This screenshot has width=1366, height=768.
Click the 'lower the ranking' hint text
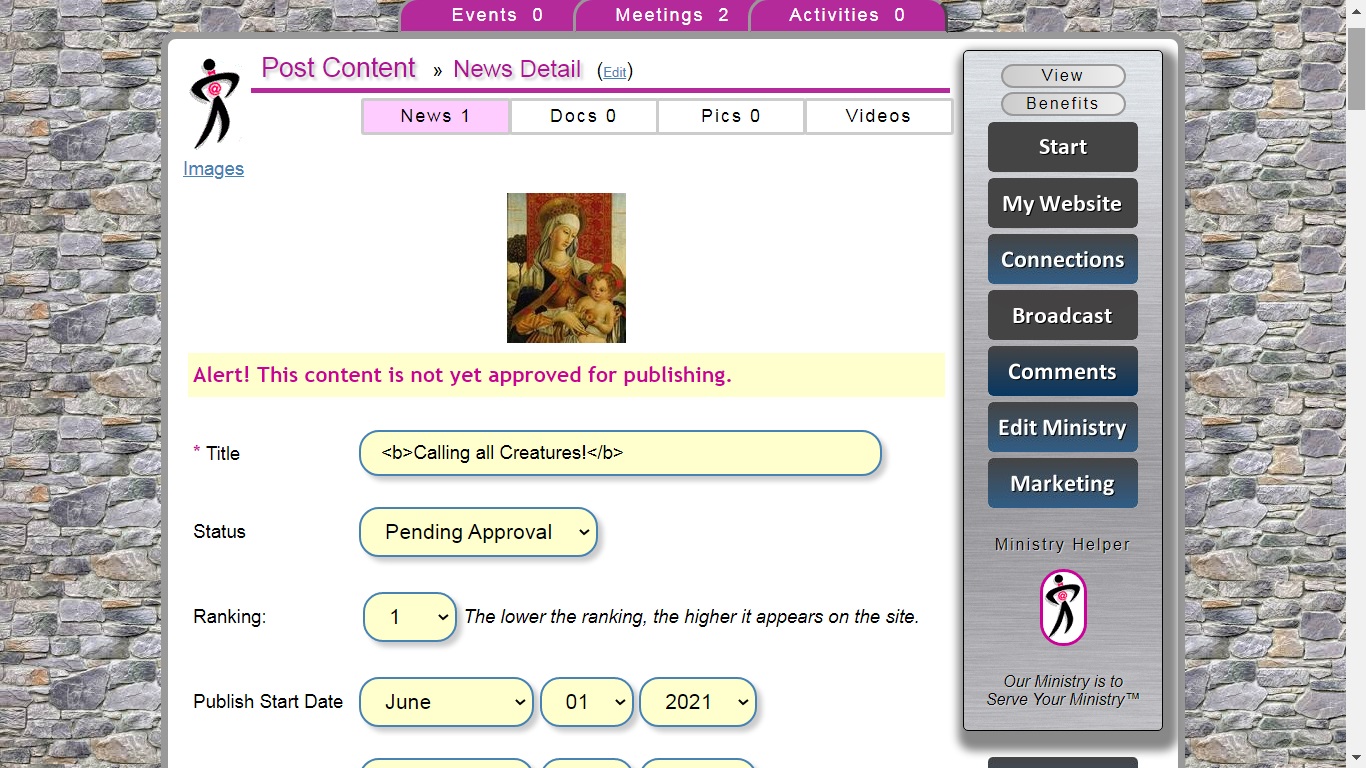click(691, 617)
